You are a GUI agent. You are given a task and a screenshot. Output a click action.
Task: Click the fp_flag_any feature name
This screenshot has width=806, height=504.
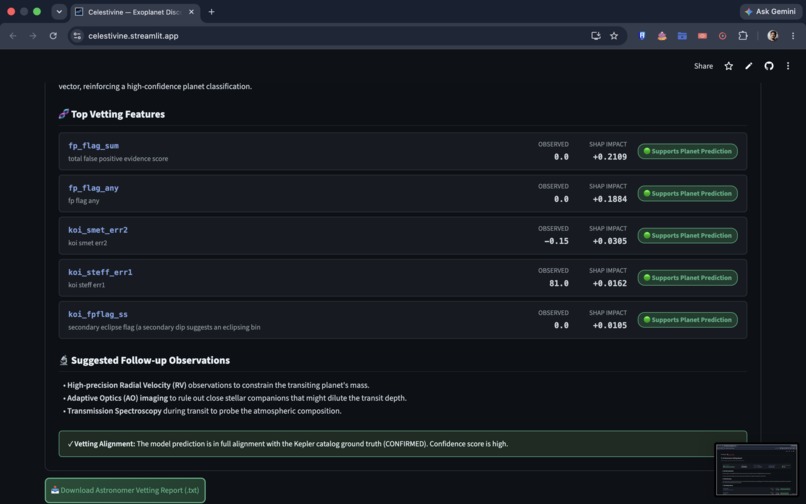point(94,188)
